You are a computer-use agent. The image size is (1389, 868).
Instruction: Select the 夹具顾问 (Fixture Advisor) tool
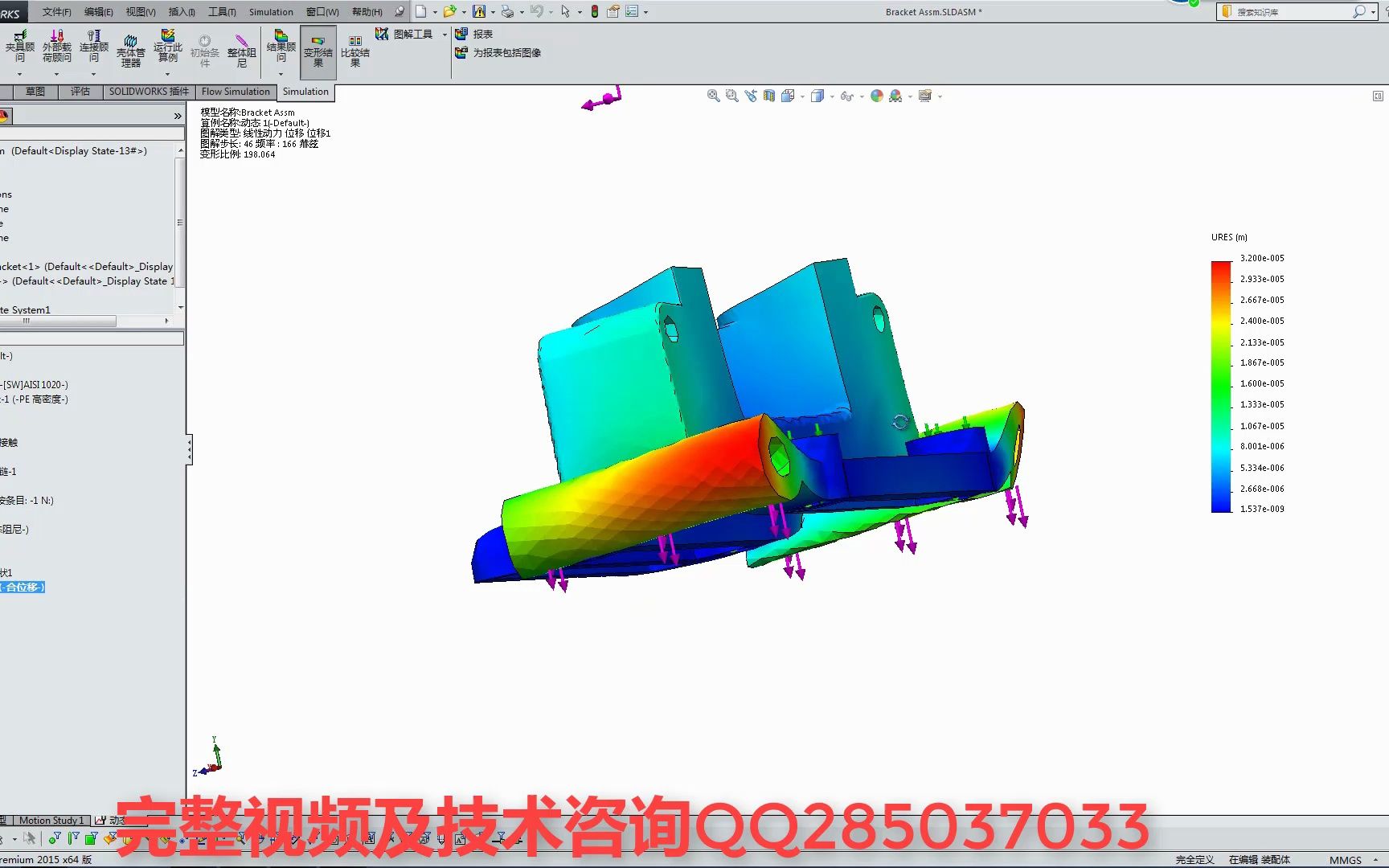point(20,44)
